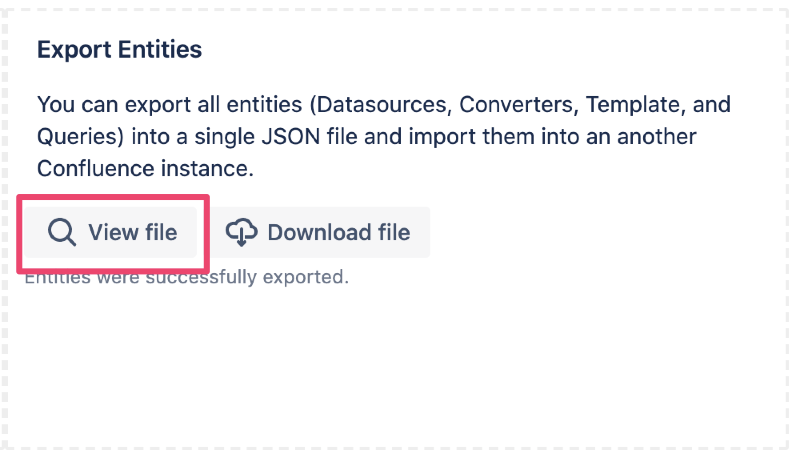Click the word "Queries" in the description
This screenshot has height=466, width=800.
click(x=78, y=136)
